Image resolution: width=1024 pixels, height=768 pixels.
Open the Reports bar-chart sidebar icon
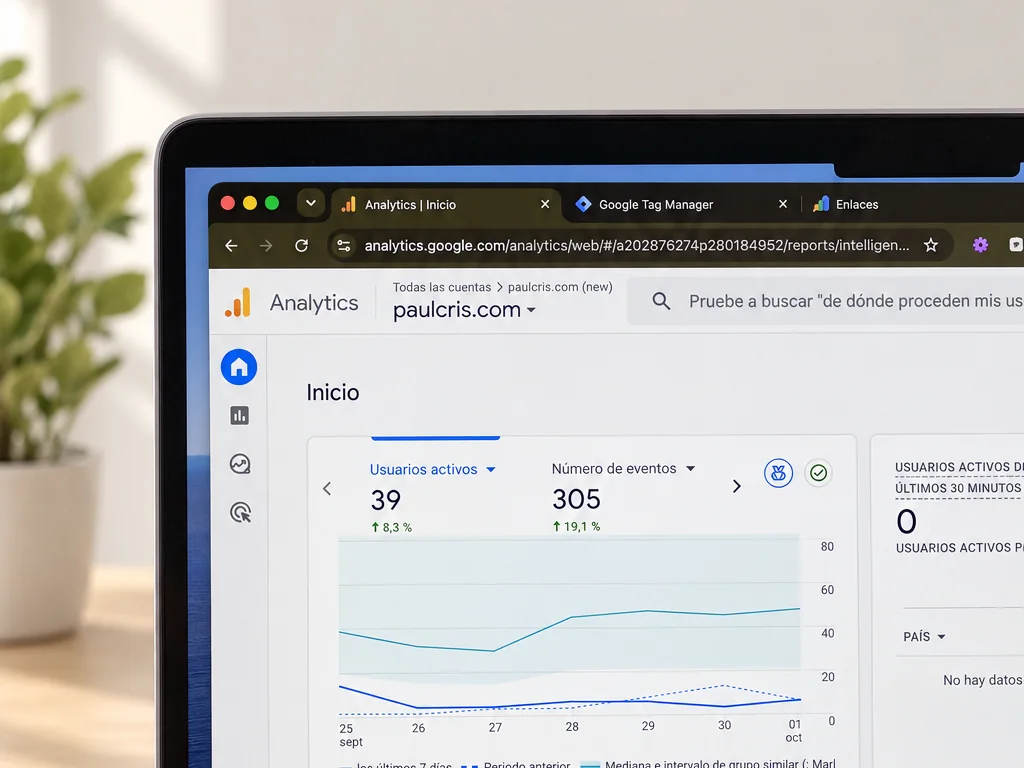[240, 415]
